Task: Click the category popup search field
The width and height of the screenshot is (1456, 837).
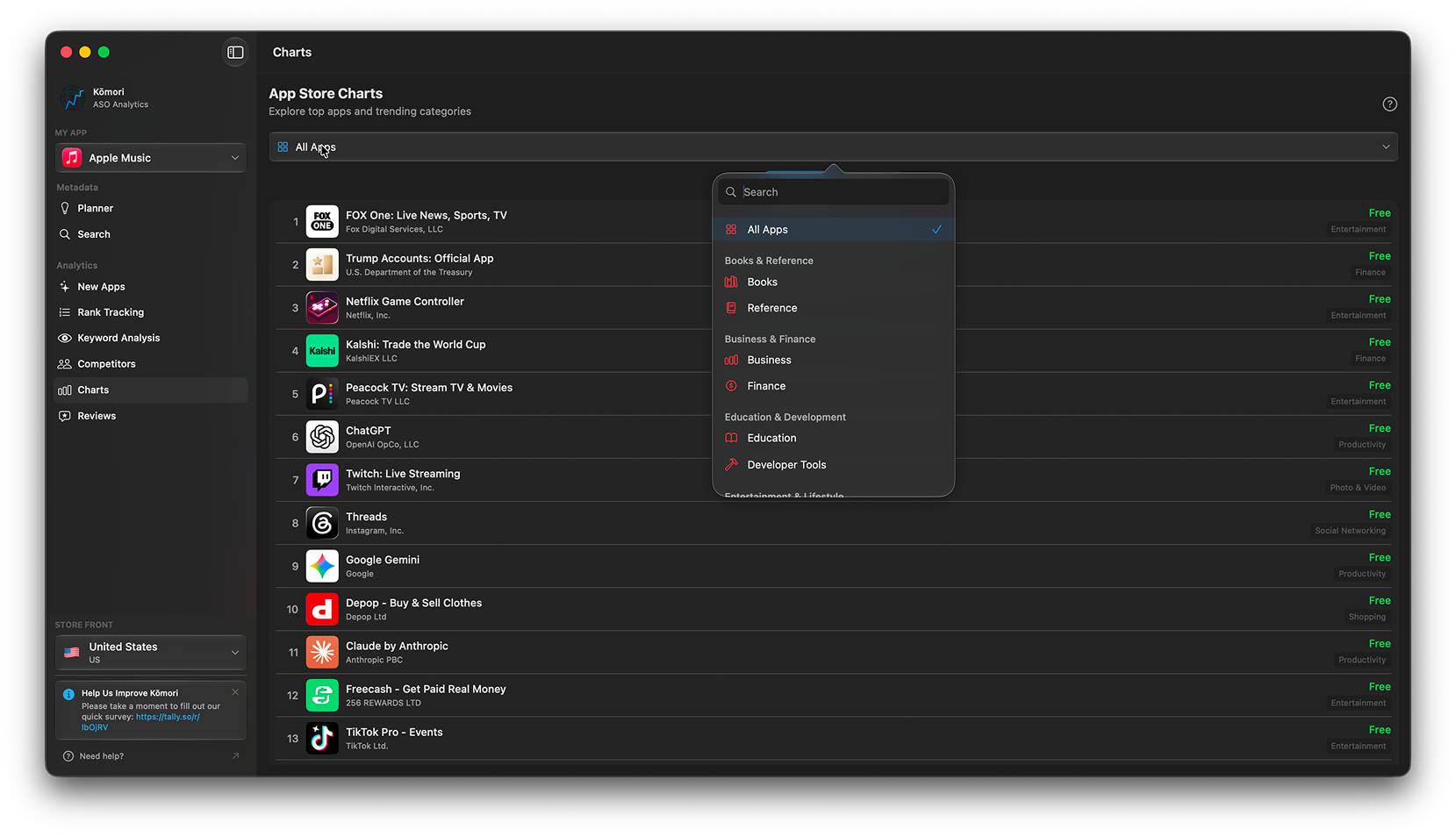Action: (833, 192)
